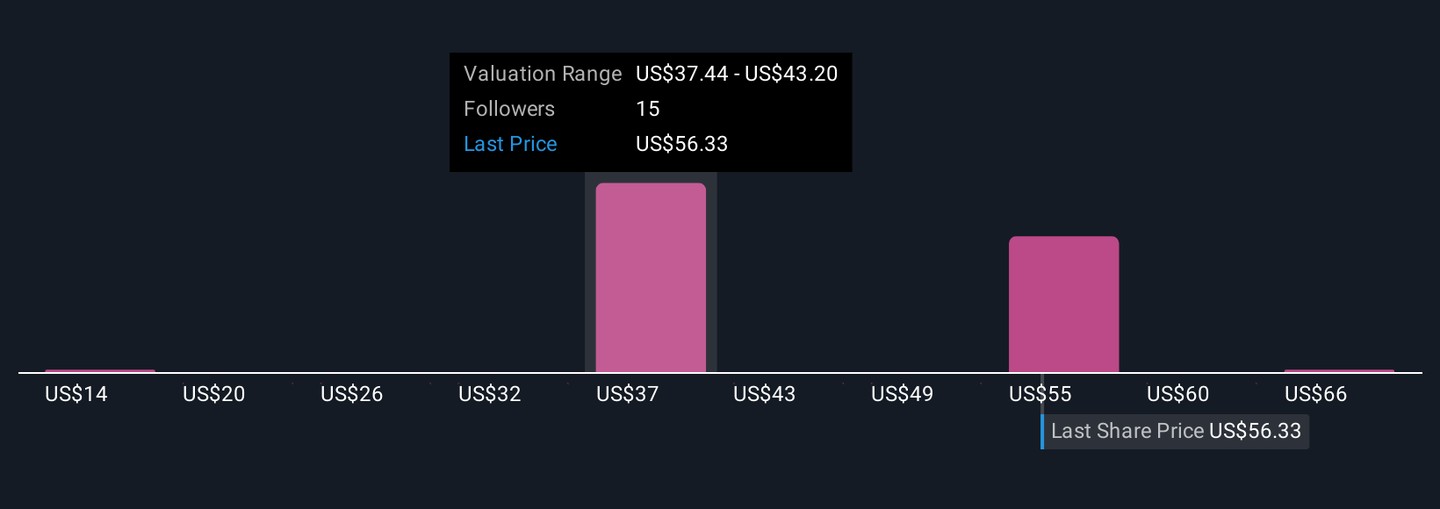Open the Last Price link in tooltip
This screenshot has width=1440, height=509.
click(x=510, y=144)
